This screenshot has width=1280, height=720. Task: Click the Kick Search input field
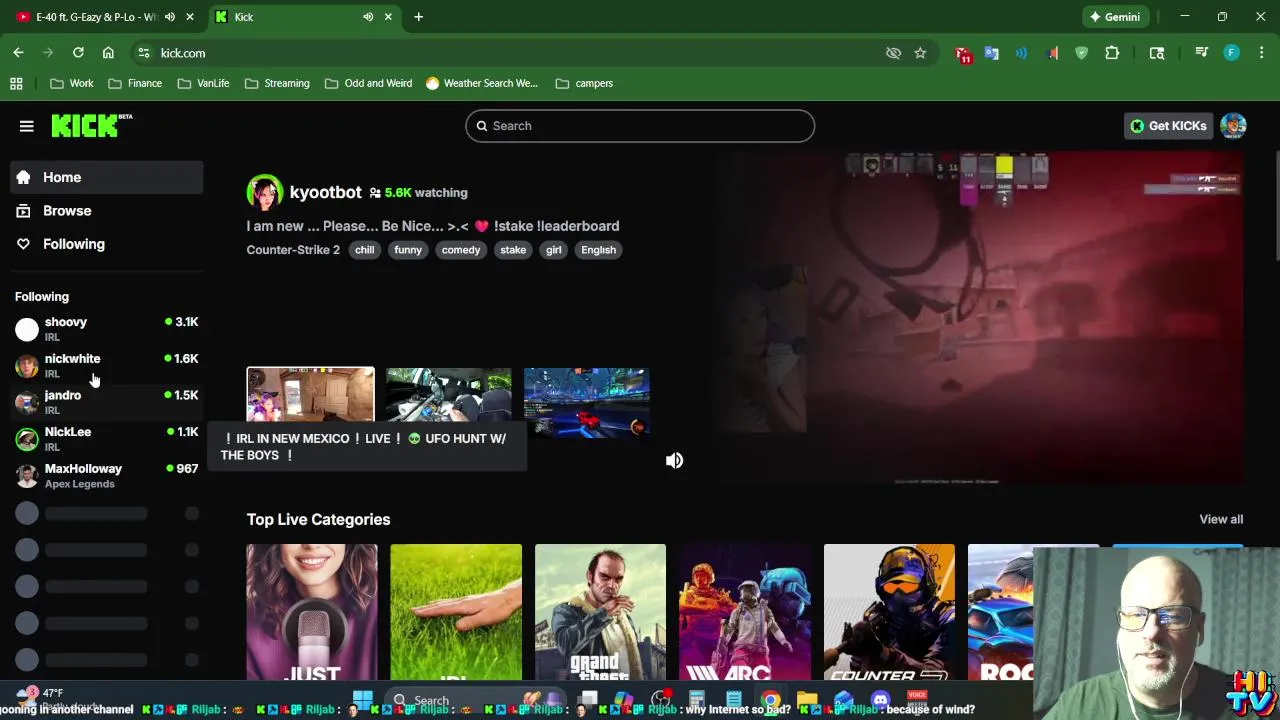pyautogui.click(x=640, y=126)
